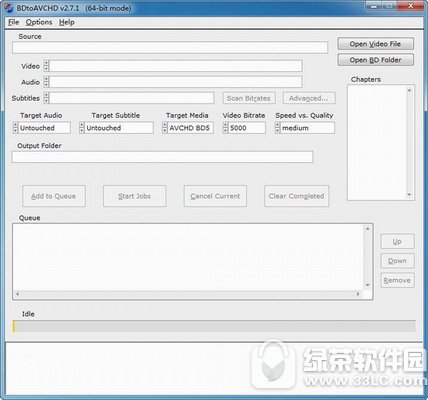Open Advanced settings
Image resolution: width=428 pixels, height=400 pixels.
click(x=309, y=98)
